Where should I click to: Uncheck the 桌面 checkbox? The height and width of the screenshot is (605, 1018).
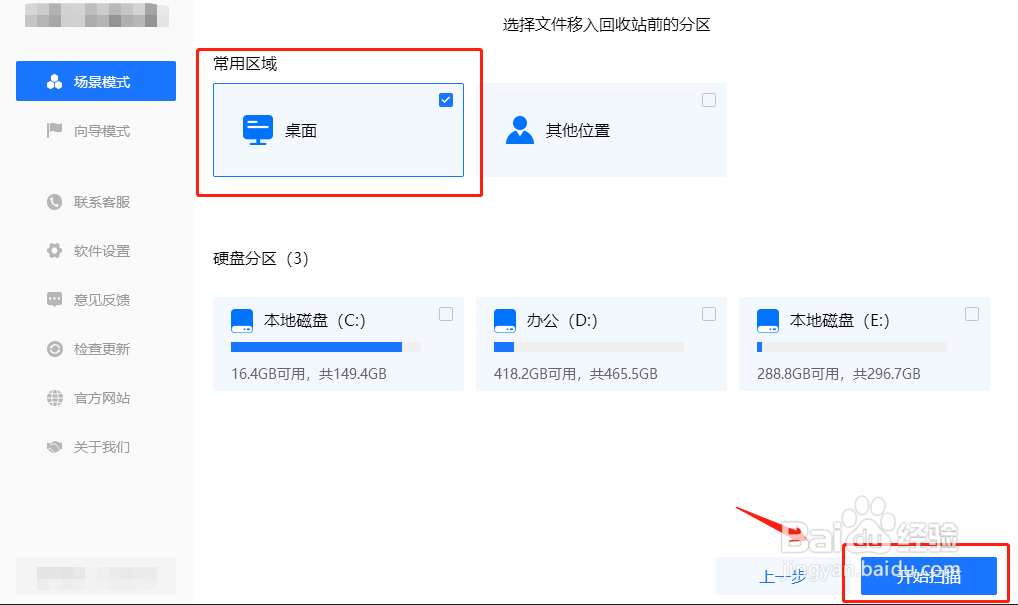pos(445,100)
